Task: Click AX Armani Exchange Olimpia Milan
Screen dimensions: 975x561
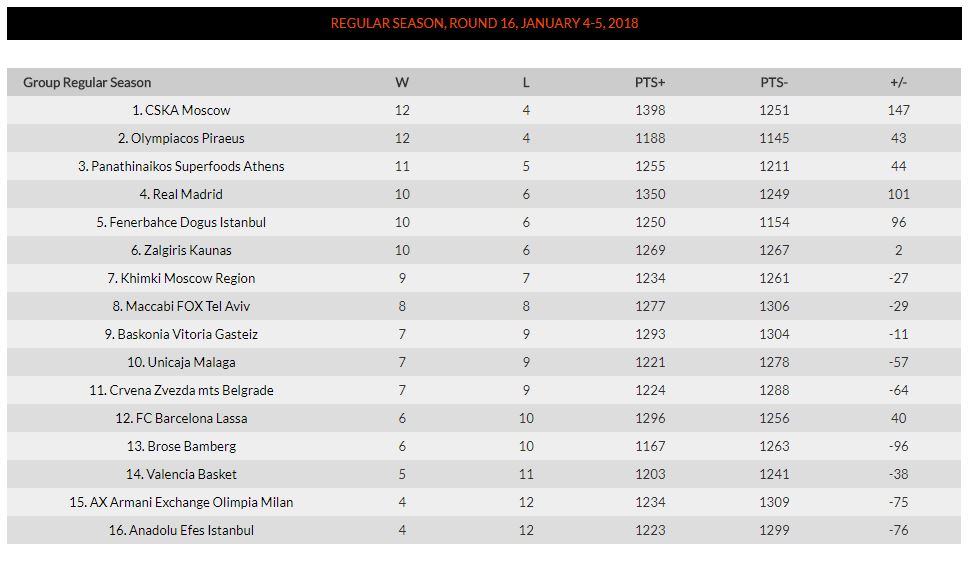Action: point(181,502)
